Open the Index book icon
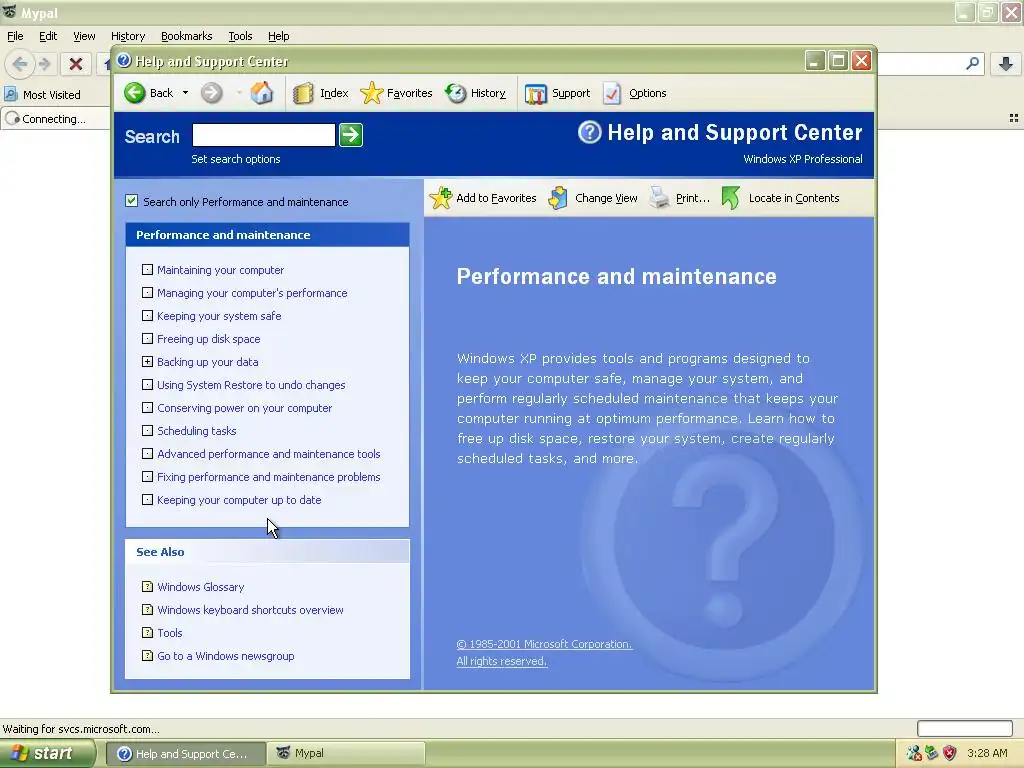The image size is (1024, 768). [303, 93]
